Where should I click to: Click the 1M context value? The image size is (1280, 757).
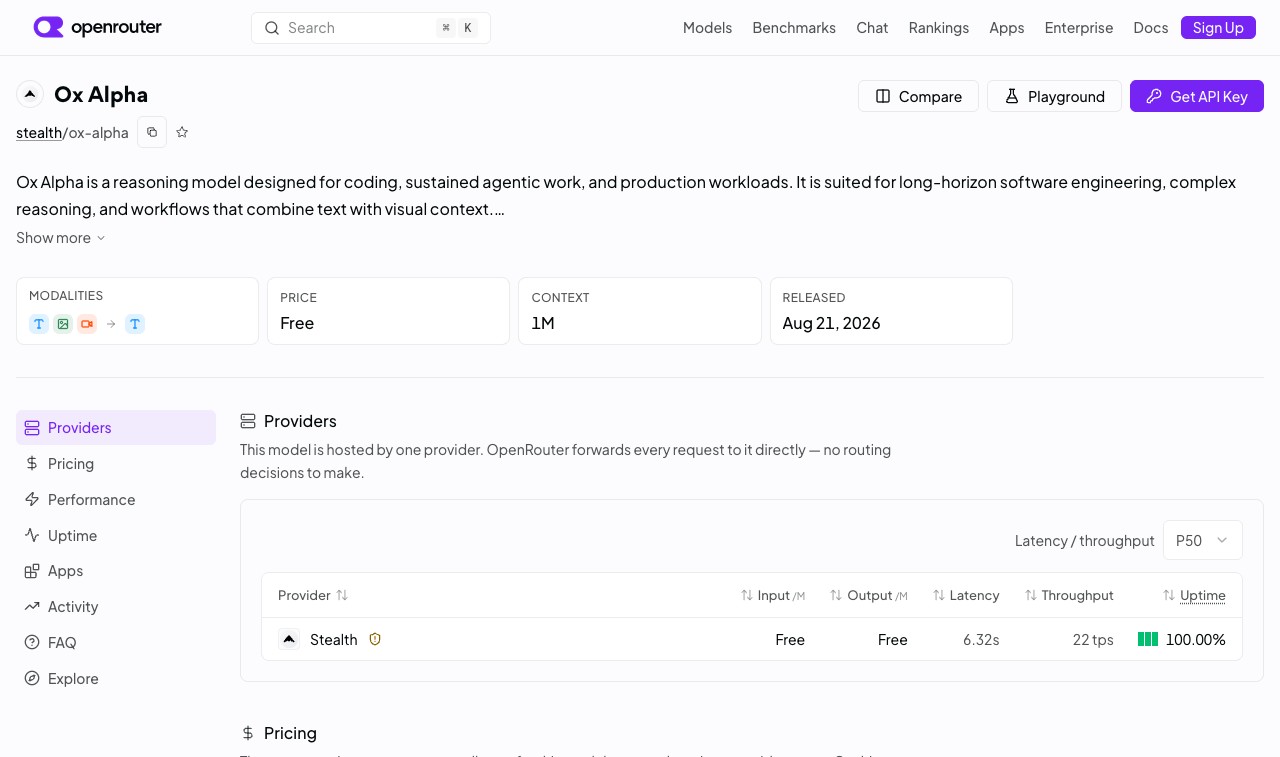coord(543,323)
